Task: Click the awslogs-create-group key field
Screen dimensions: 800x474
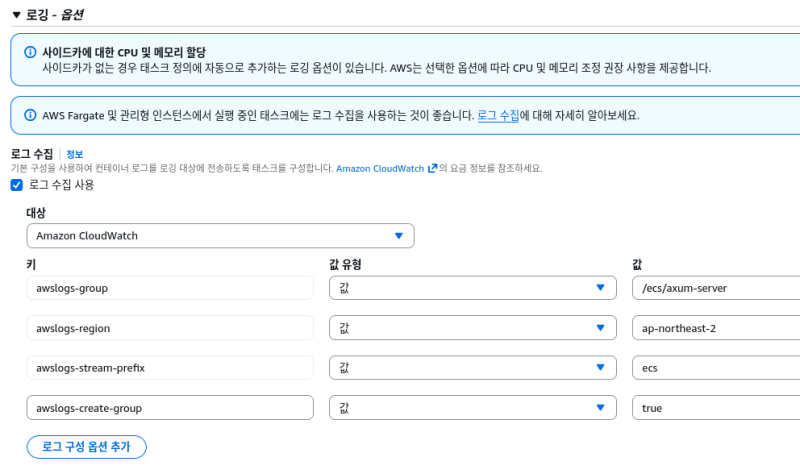Action: [170, 408]
